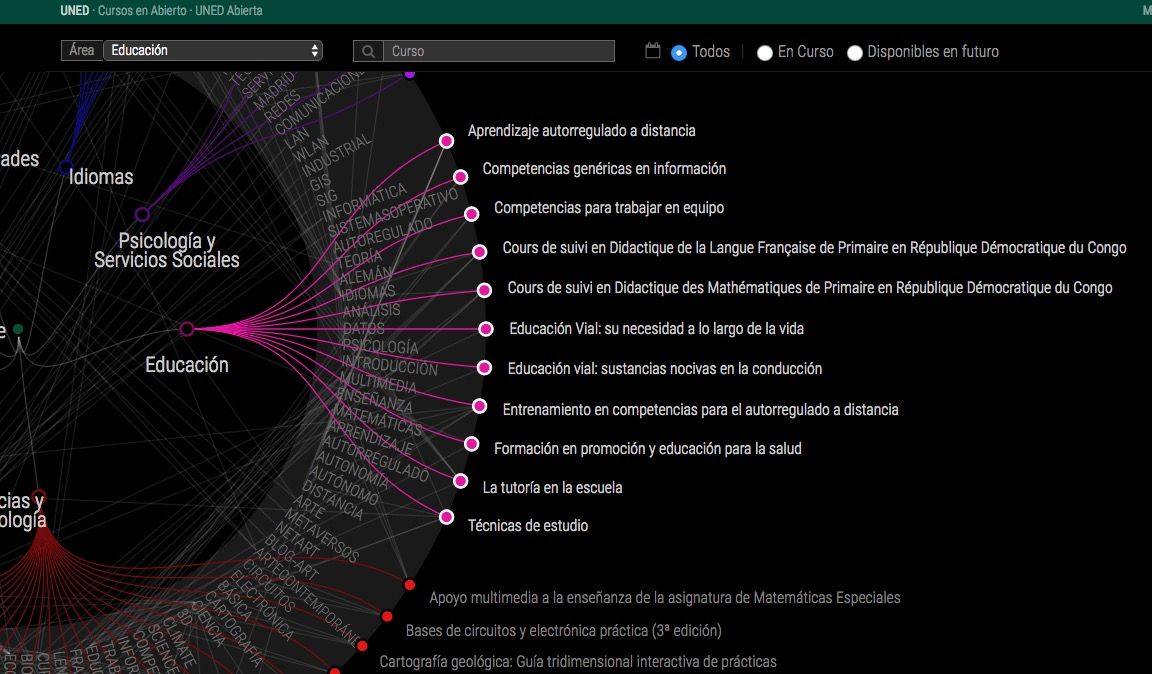Open Técnicas de estudio course
Screen dimensions: 1152x674
point(528,526)
